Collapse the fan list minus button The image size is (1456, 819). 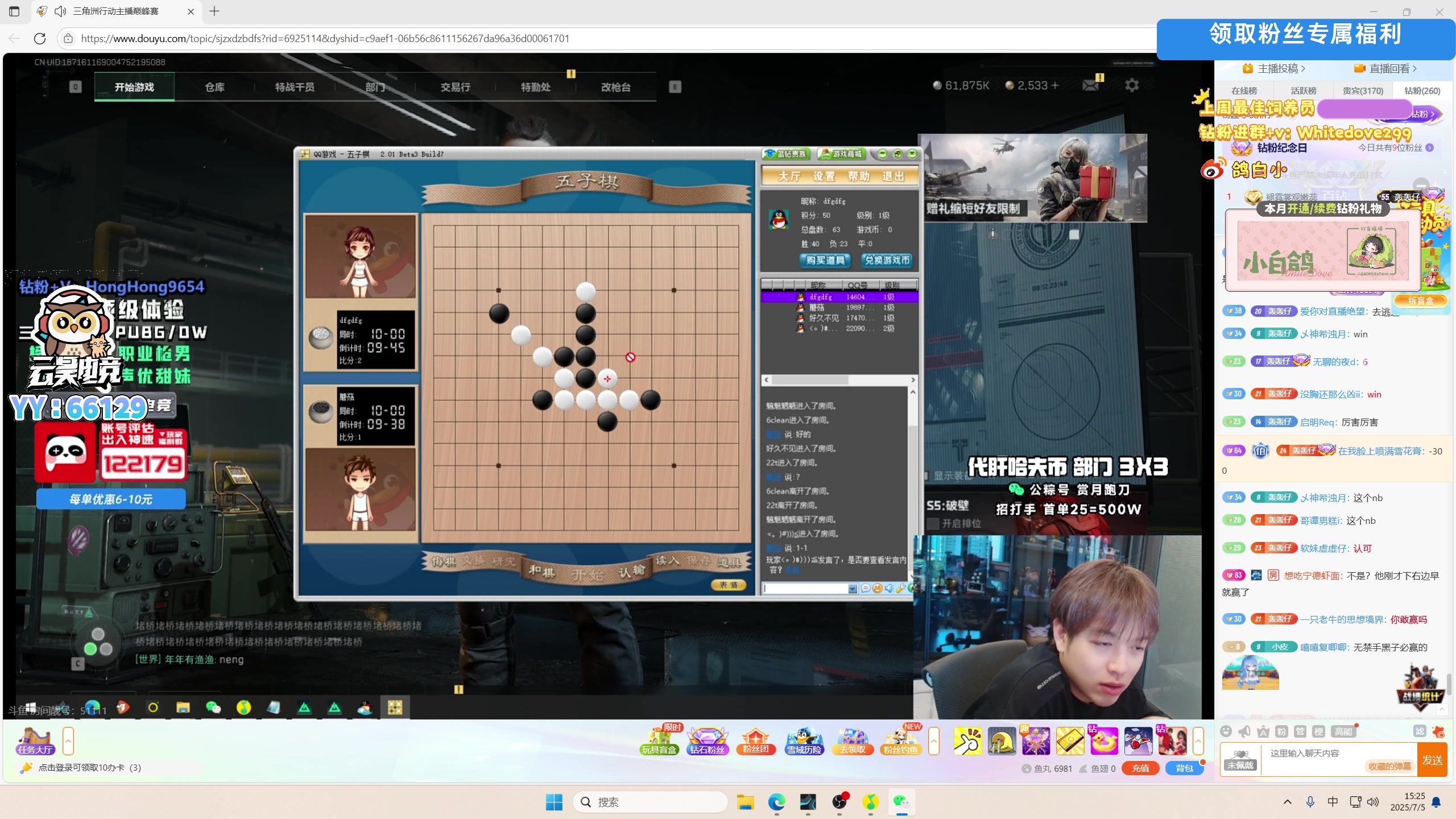[x=1421, y=185]
